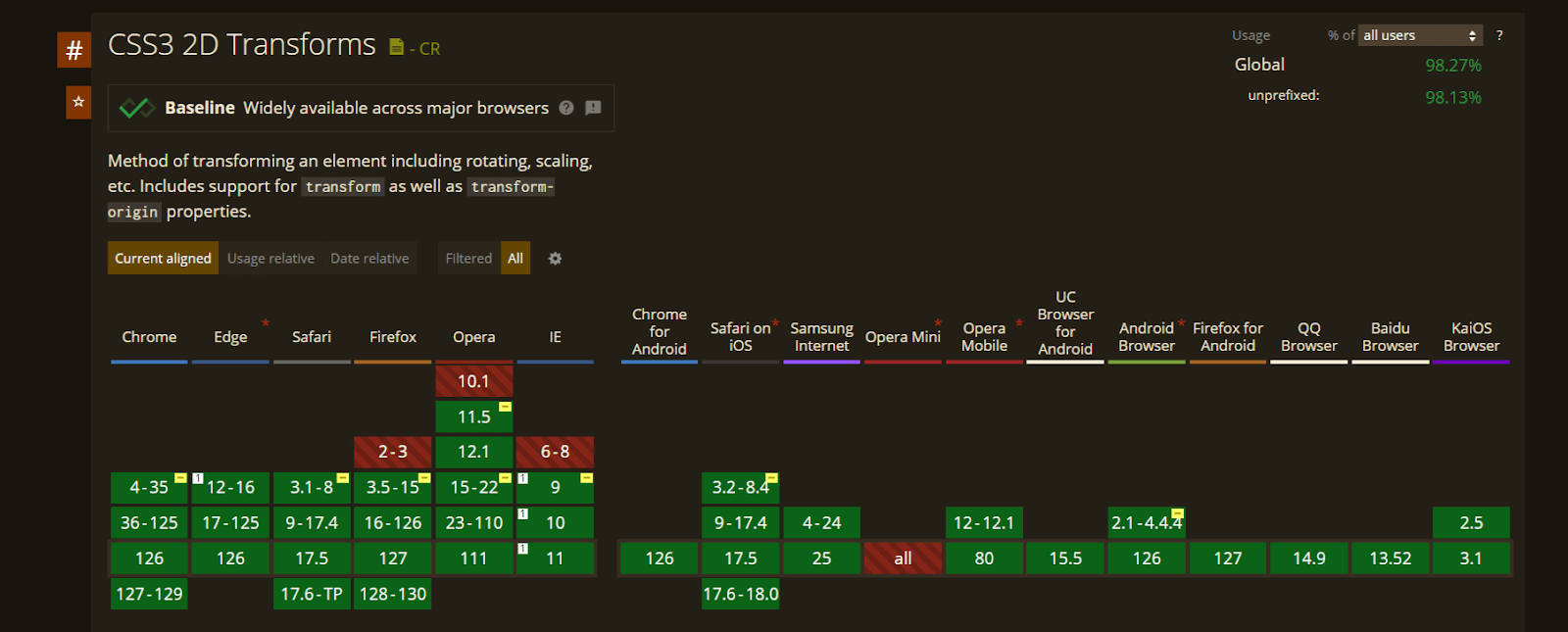The height and width of the screenshot is (632, 1568).
Task: Select IE 10 version cell
Action: [556, 522]
